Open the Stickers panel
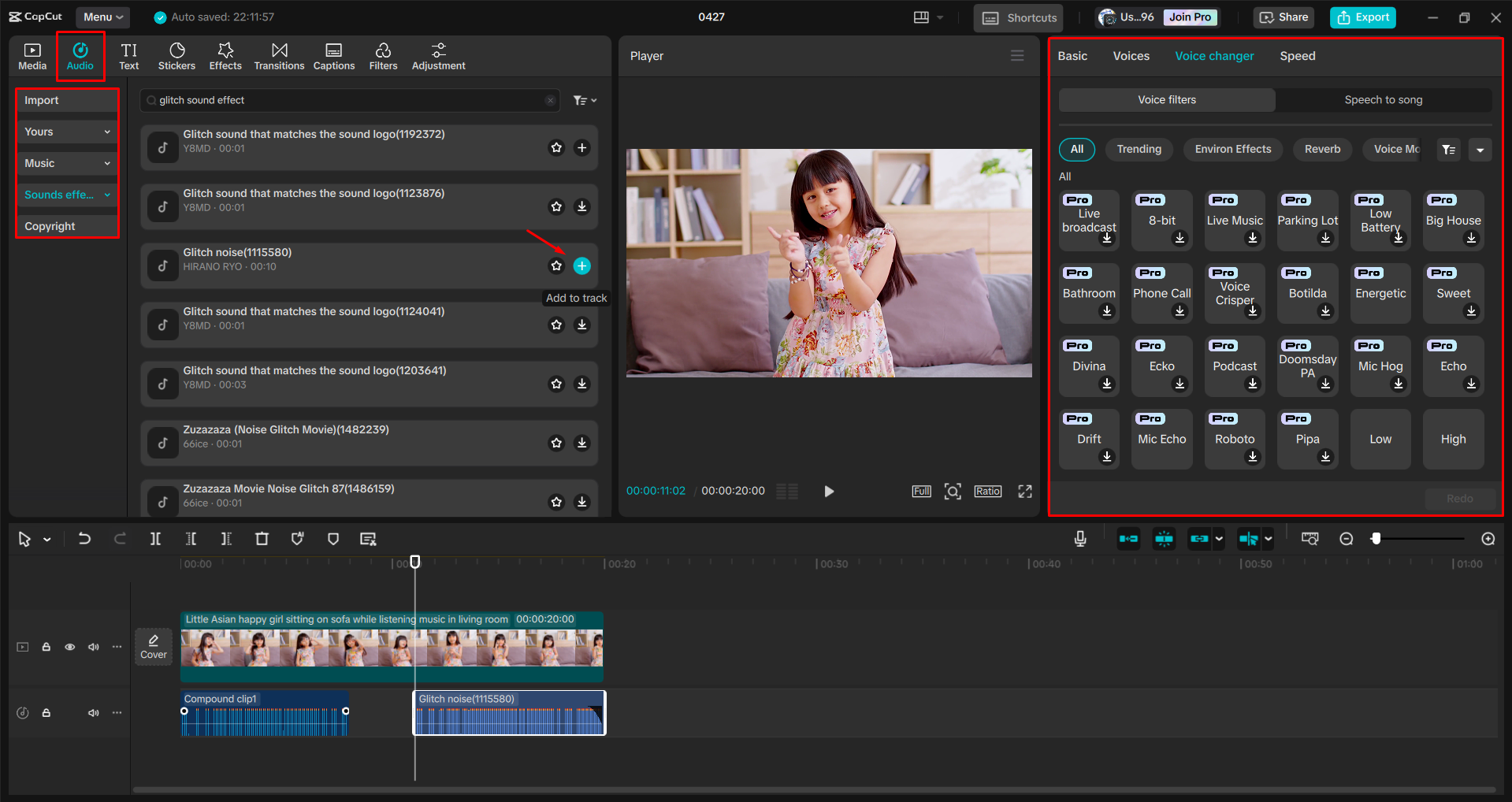This screenshot has height=802, width=1512. 176,55
